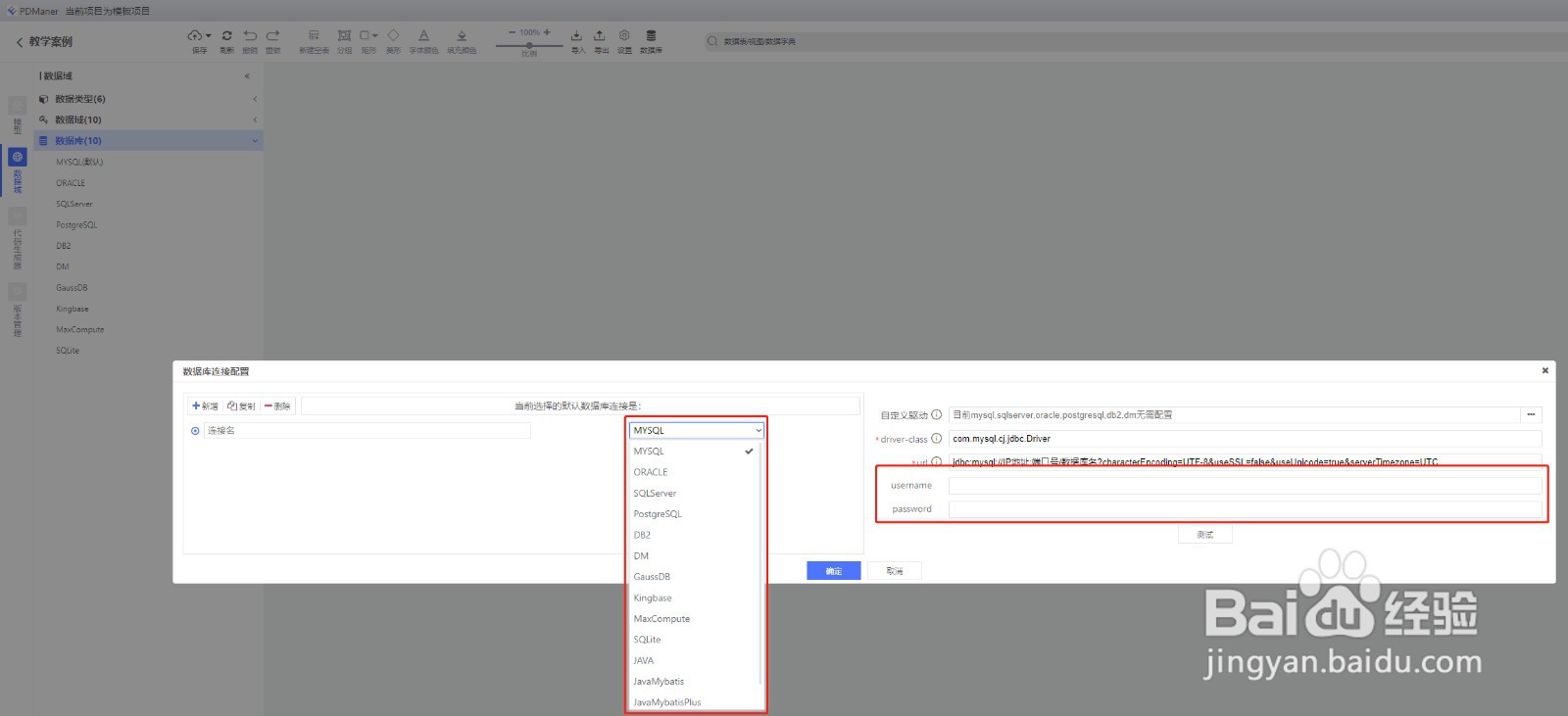1568x716 pixels.
Task: Click the 导出 export icon
Action: tap(600, 35)
